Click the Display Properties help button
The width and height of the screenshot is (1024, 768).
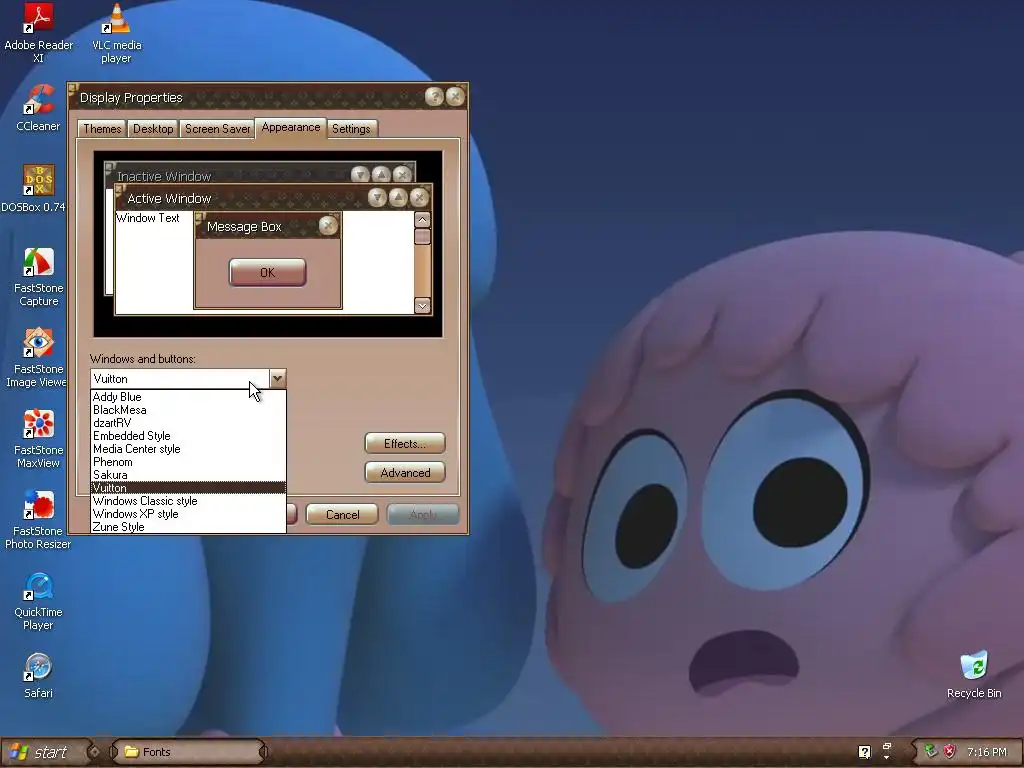[x=434, y=97]
